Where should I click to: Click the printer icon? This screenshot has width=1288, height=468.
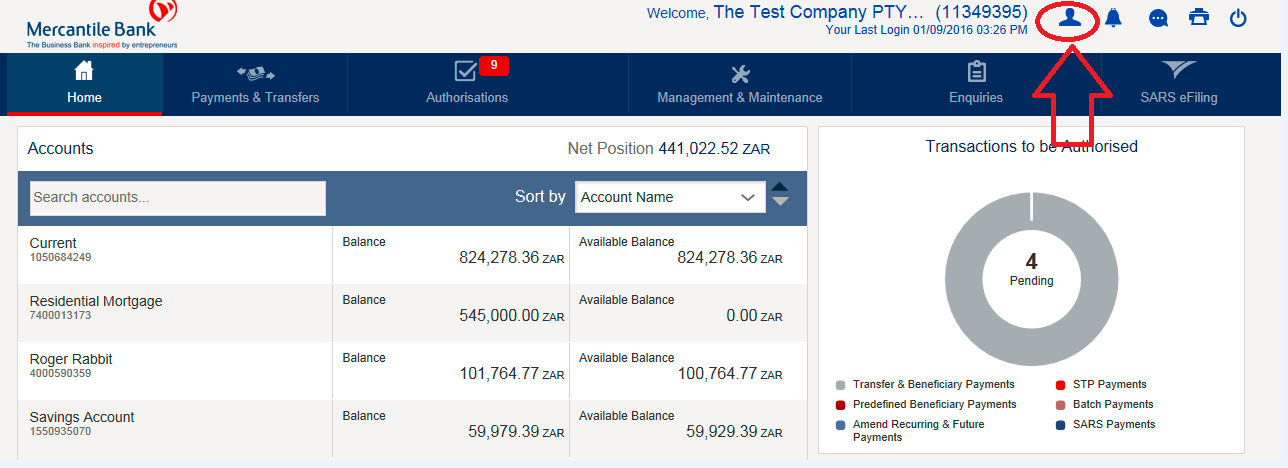(1198, 18)
